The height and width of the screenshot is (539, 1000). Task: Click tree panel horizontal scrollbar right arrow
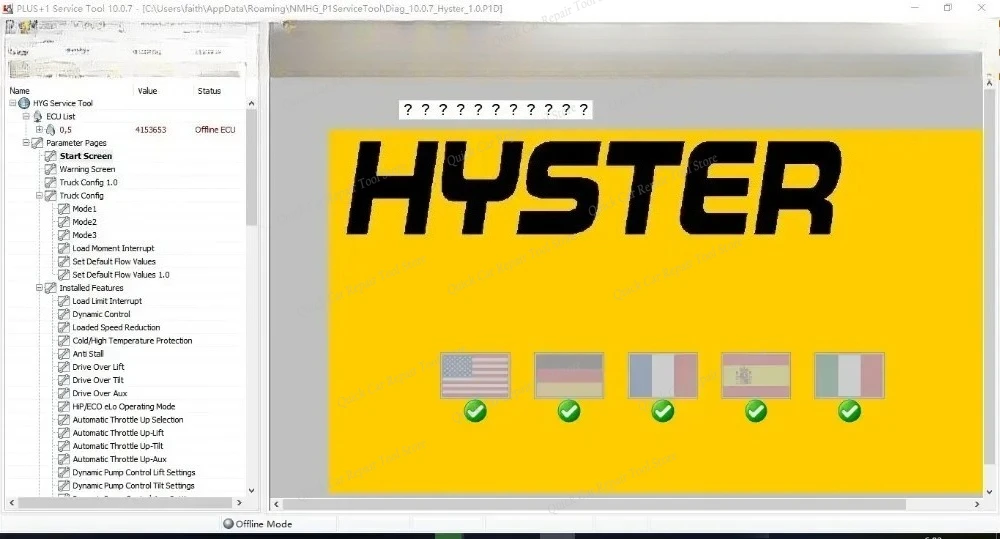coord(239,503)
